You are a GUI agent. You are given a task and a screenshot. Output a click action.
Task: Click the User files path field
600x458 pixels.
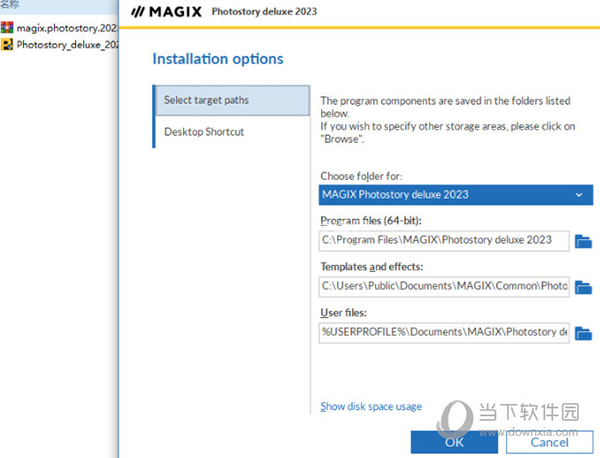(x=444, y=332)
